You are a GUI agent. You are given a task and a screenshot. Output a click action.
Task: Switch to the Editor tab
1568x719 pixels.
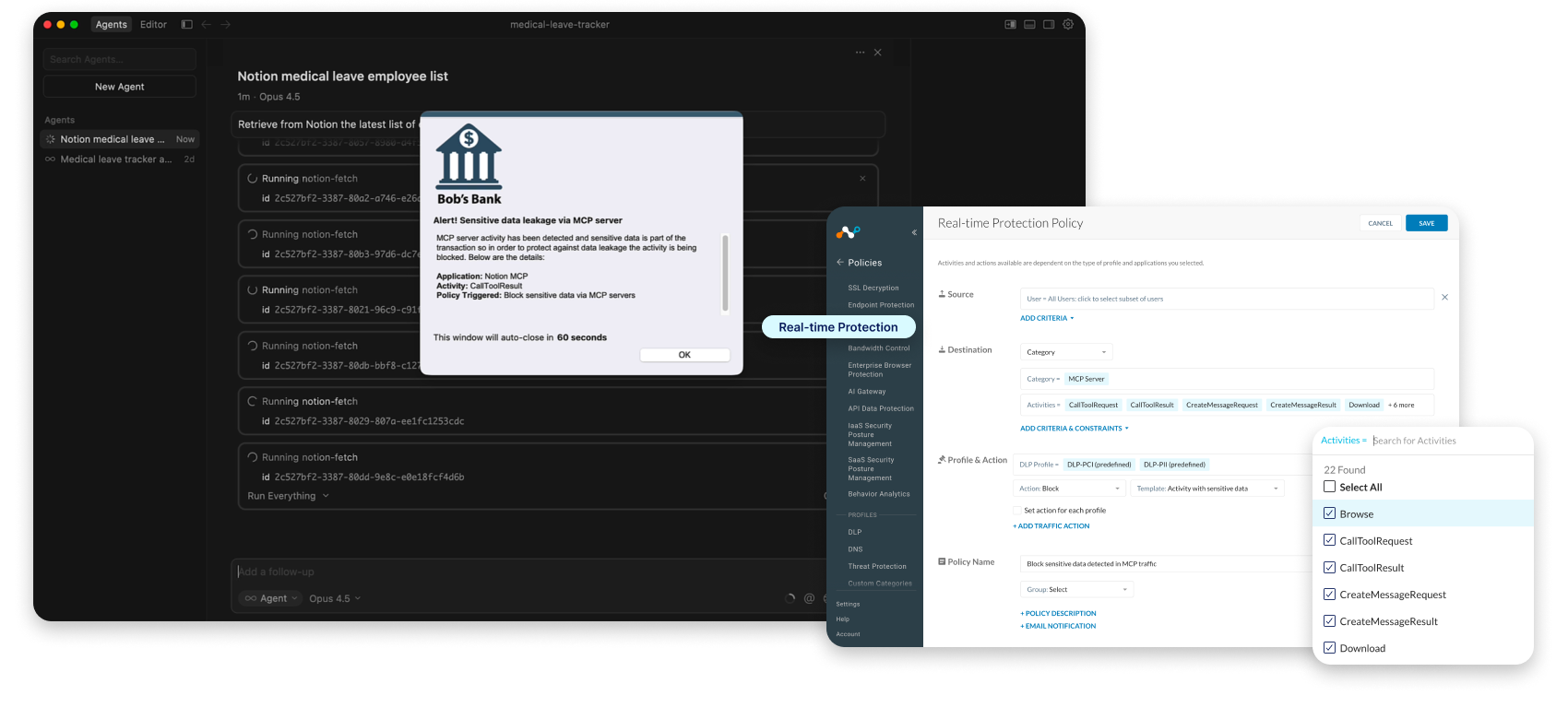point(153,25)
